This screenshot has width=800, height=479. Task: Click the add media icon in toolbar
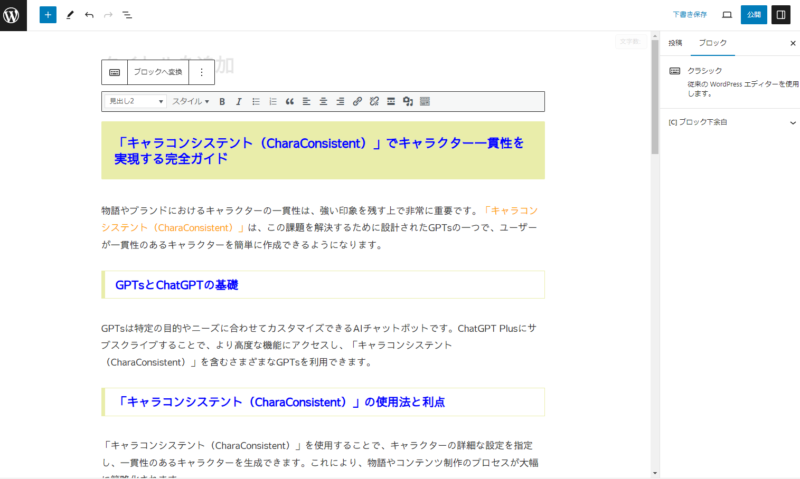[408, 102]
